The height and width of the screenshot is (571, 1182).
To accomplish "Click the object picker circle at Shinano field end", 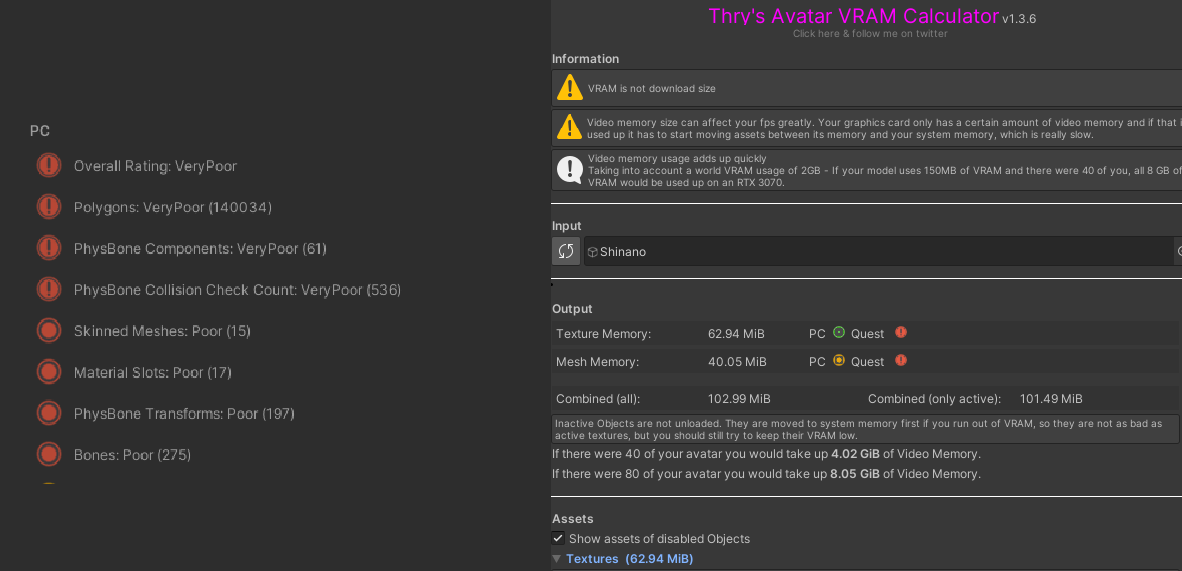I will (x=1178, y=251).
